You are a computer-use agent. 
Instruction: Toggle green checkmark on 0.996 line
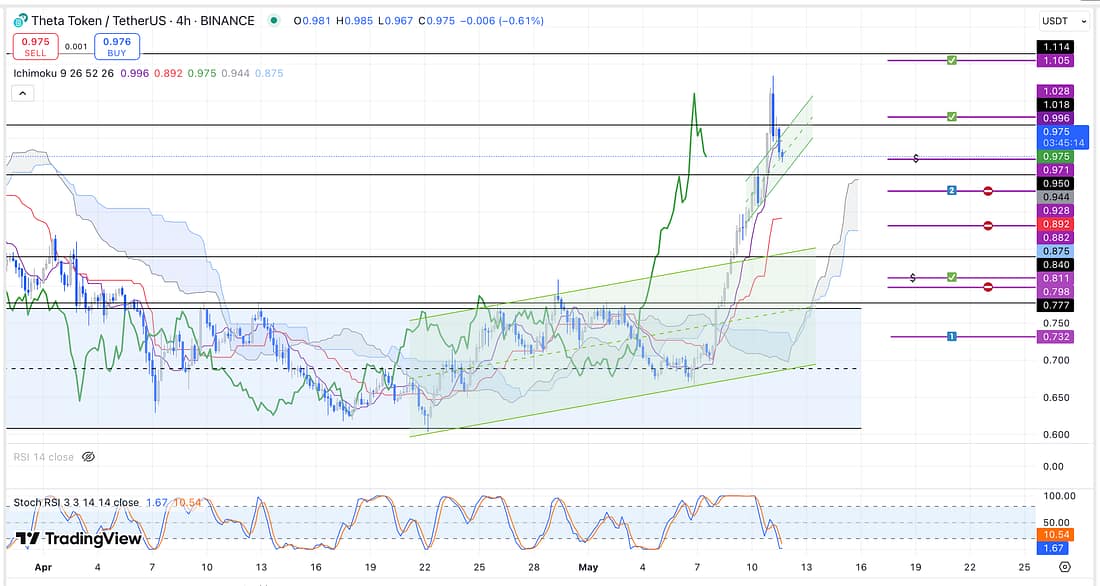coord(952,117)
